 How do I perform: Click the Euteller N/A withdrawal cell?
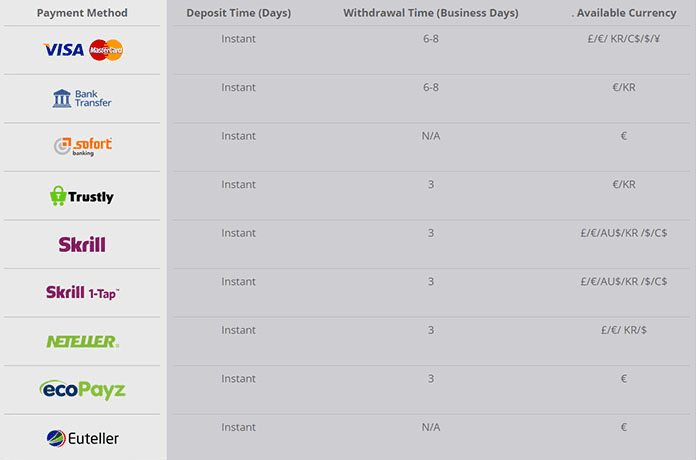431,427
